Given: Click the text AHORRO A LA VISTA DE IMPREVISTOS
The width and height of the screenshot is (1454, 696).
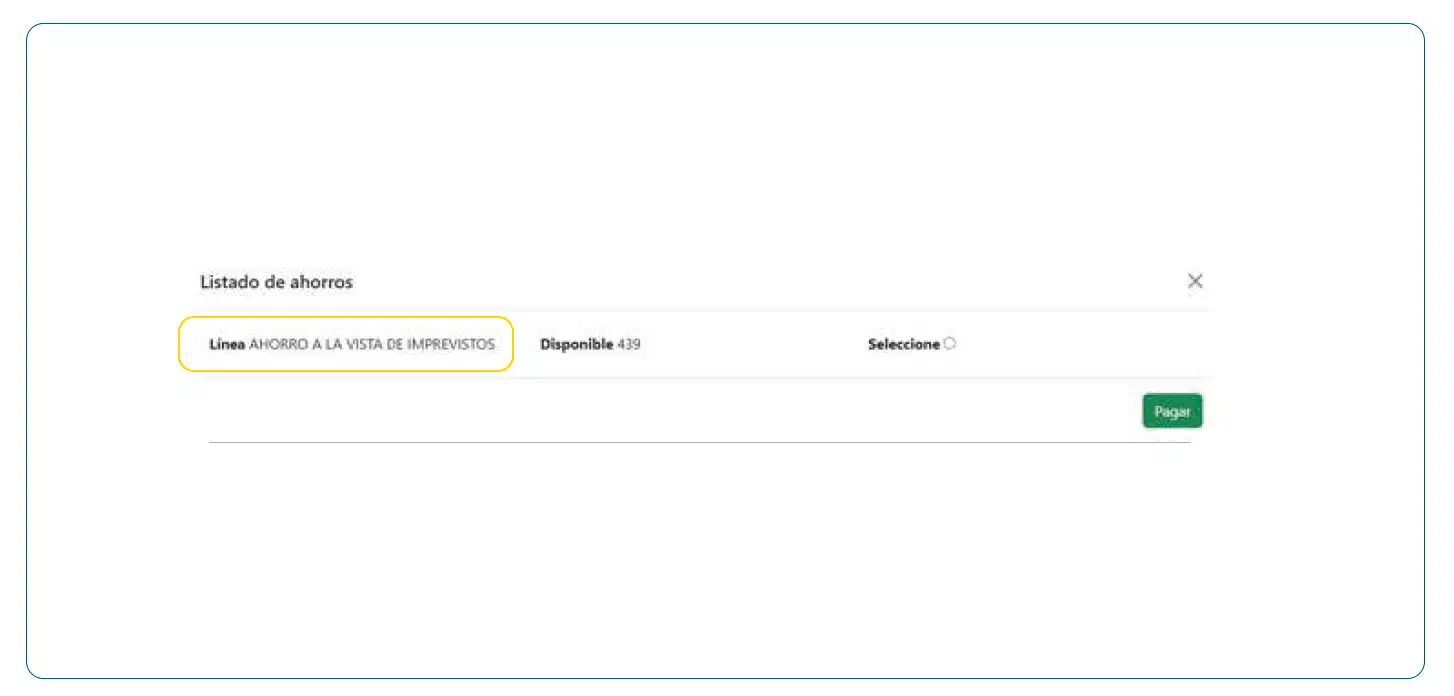Looking at the screenshot, I should pyautogui.click(x=372, y=344).
